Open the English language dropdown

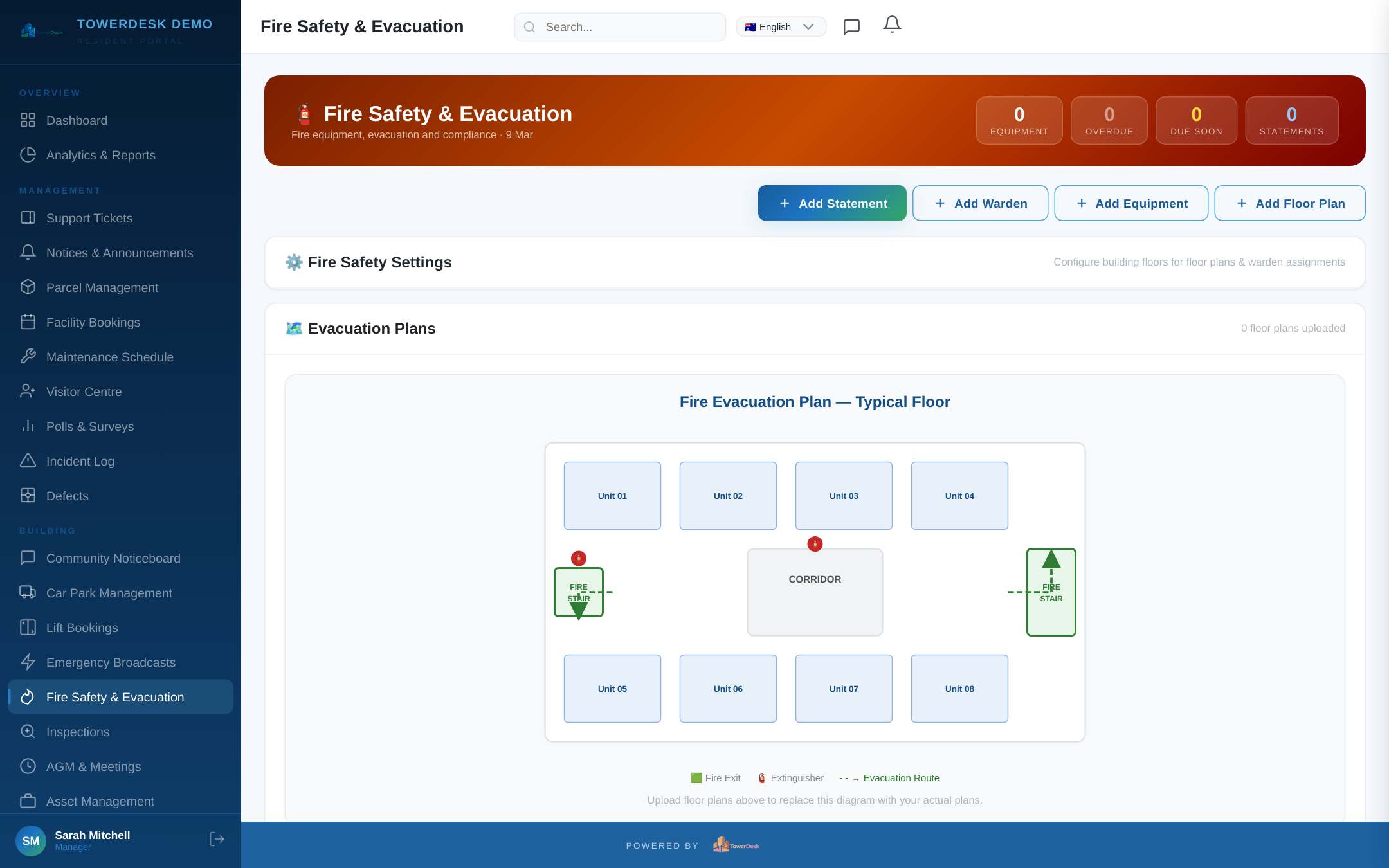[x=781, y=26]
